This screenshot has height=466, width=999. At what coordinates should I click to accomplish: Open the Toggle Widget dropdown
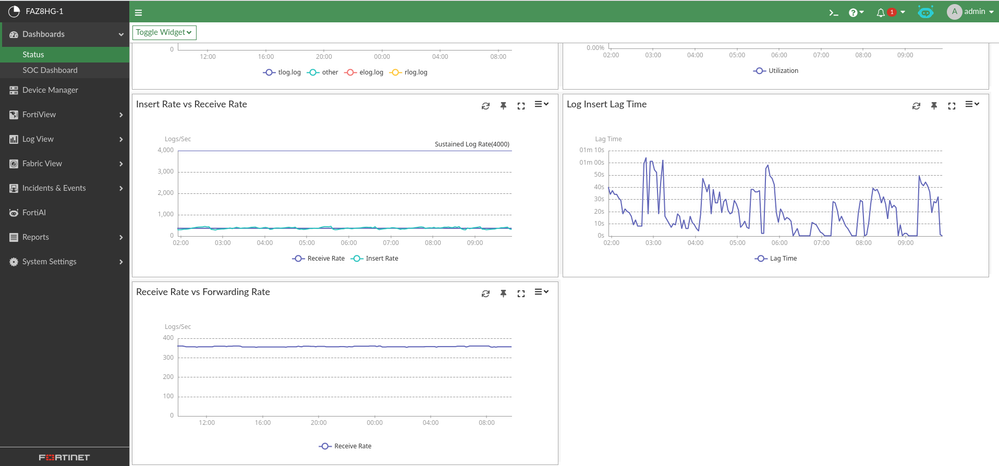point(165,32)
